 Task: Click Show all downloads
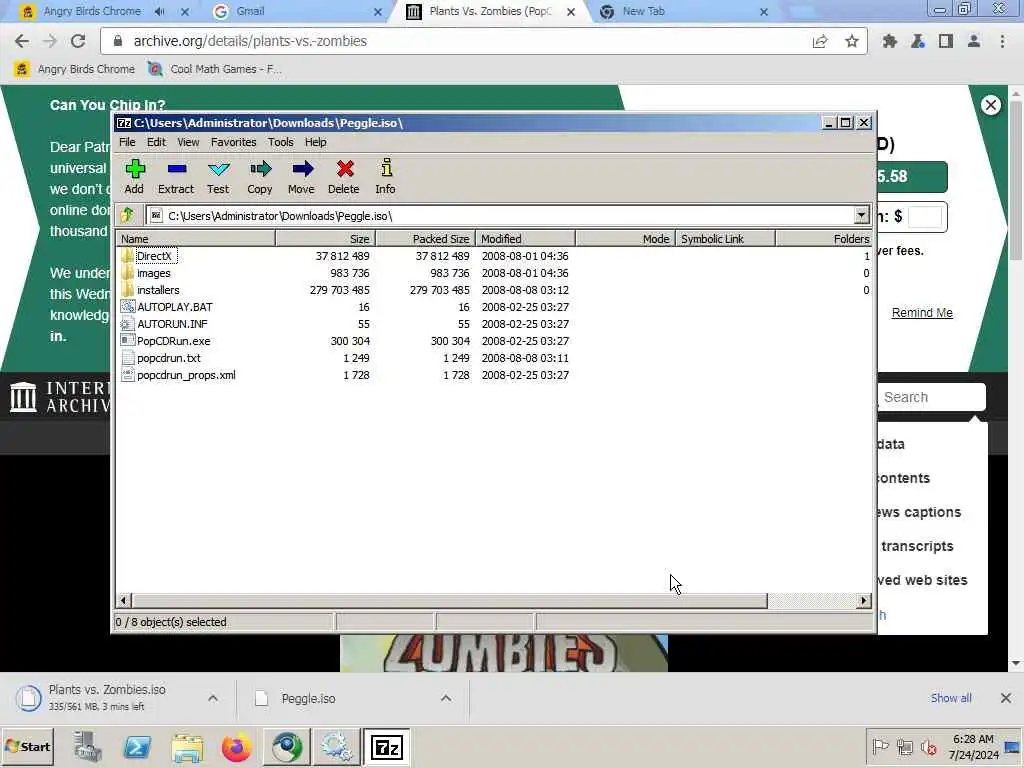point(951,698)
